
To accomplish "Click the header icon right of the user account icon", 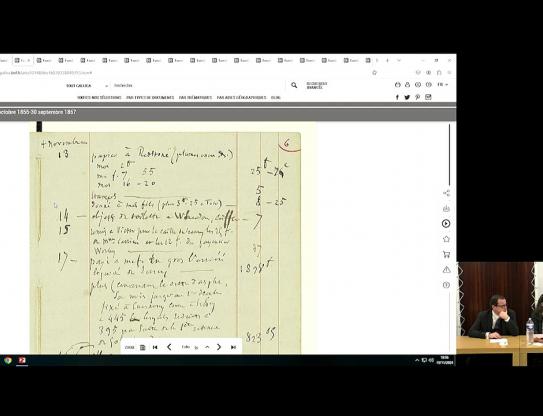I will coord(418,85).
